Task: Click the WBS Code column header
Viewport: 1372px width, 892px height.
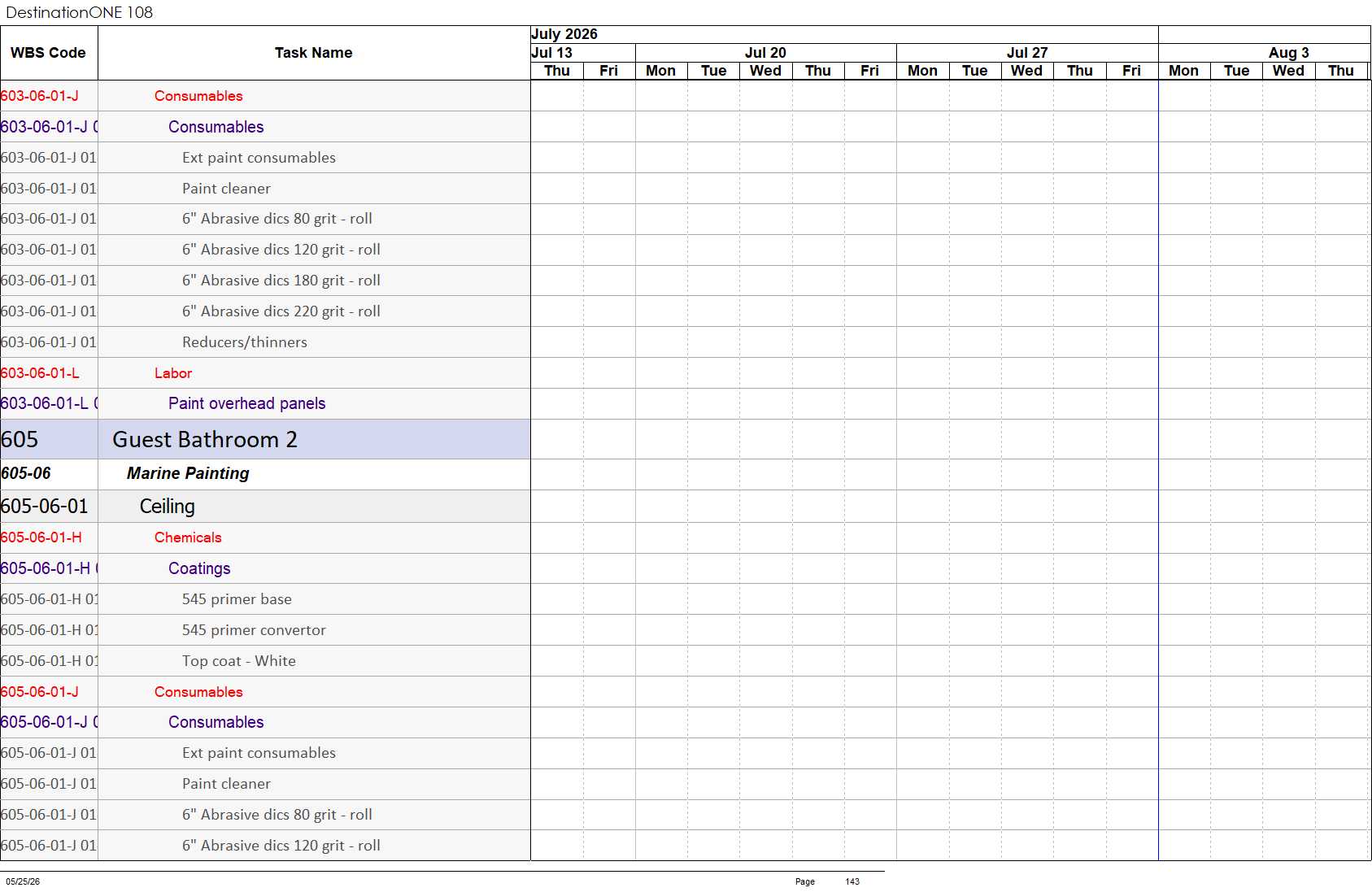Action: pyautogui.click(x=48, y=53)
